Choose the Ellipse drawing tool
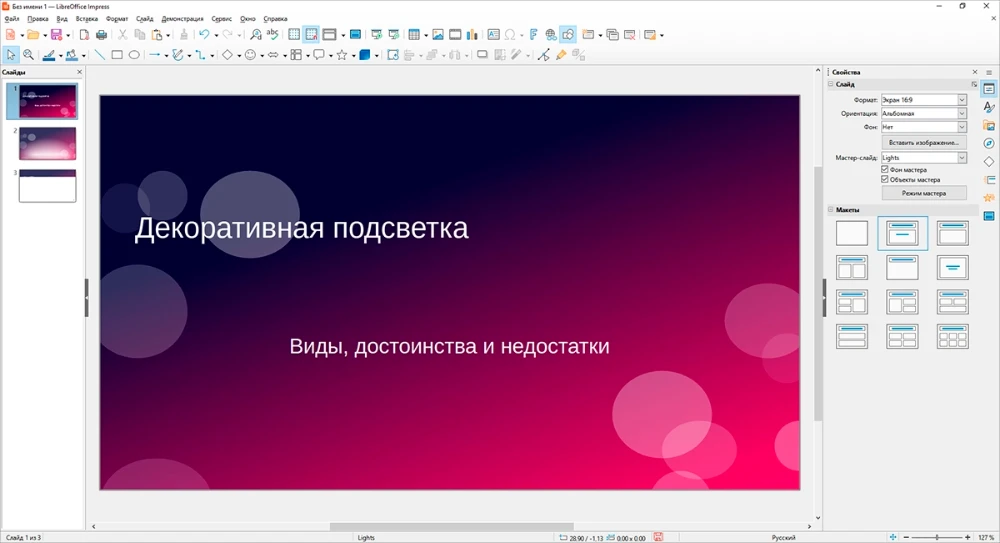 (x=134, y=56)
